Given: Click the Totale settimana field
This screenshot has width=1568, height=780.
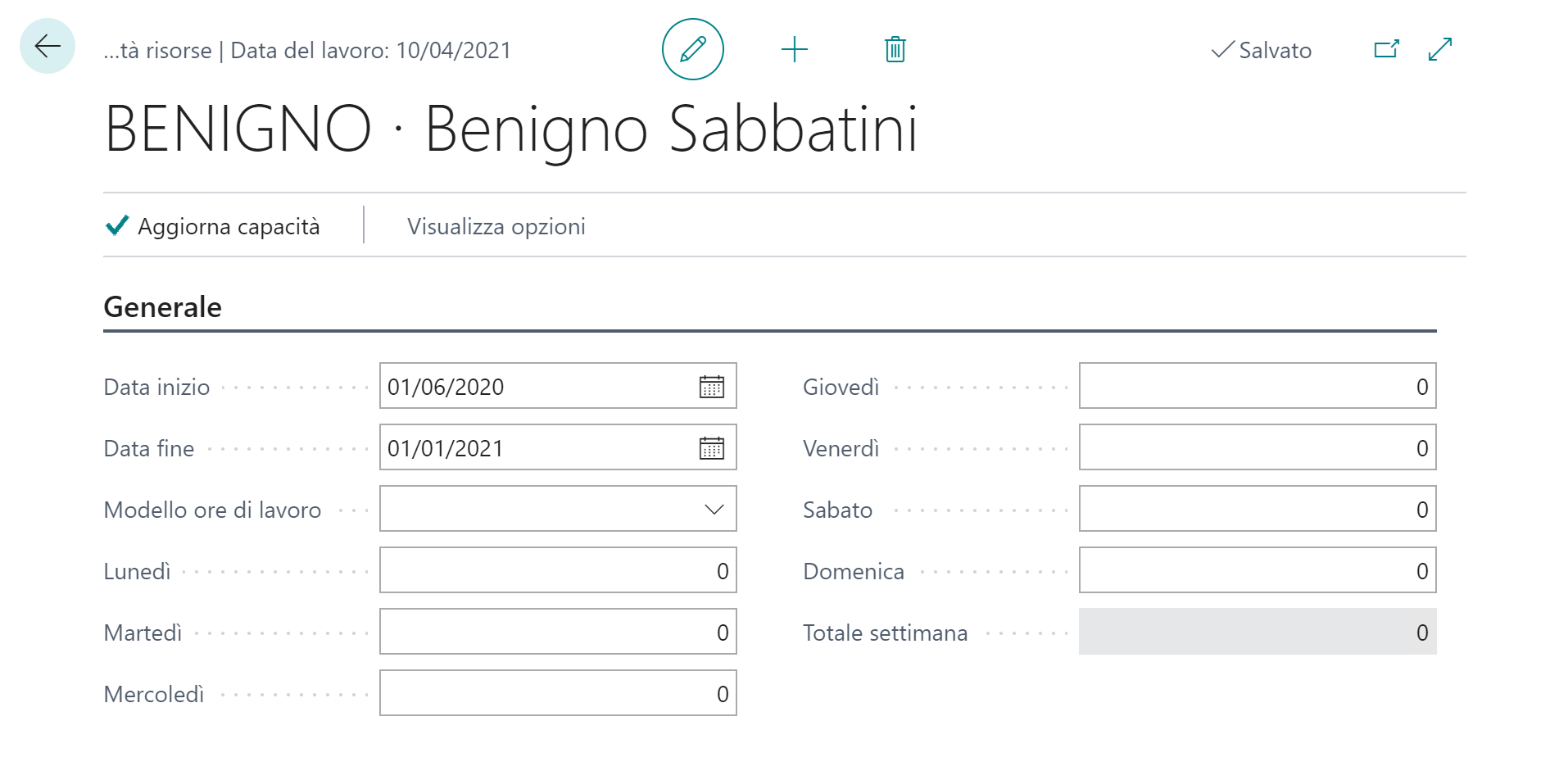Looking at the screenshot, I should click(x=1258, y=631).
